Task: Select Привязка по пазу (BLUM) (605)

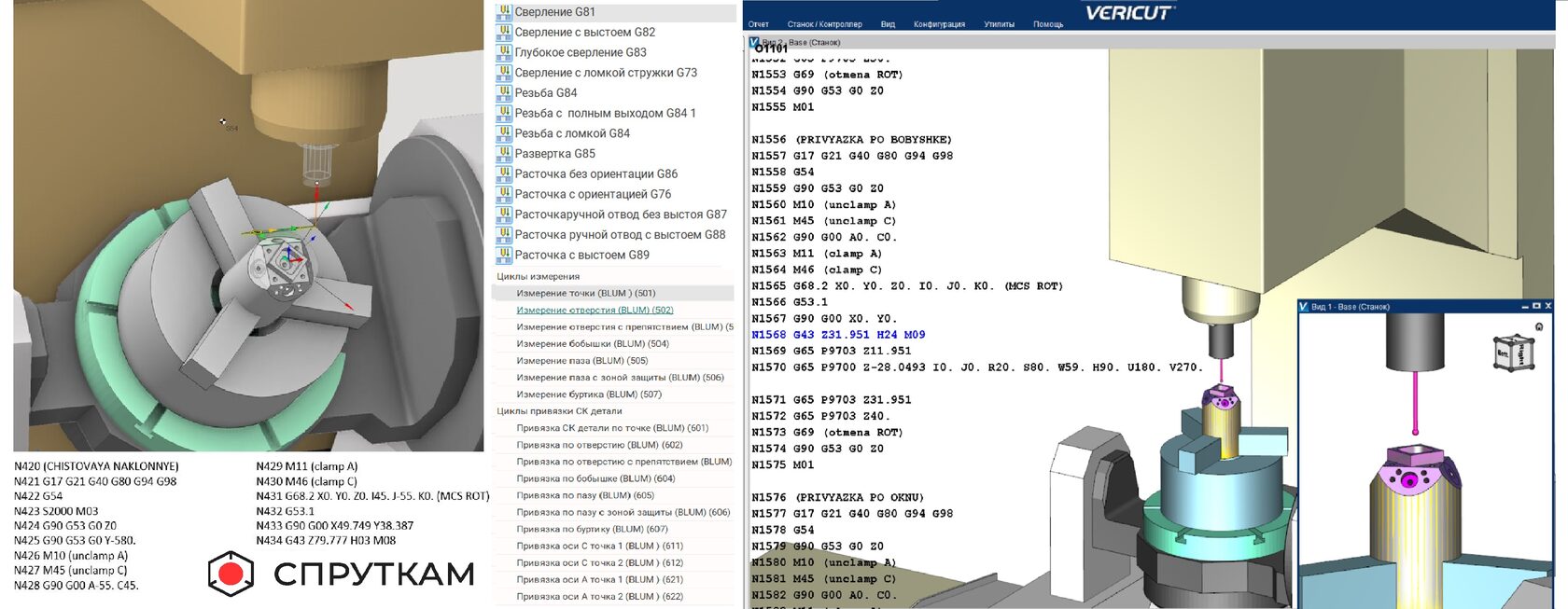Action: (585, 495)
